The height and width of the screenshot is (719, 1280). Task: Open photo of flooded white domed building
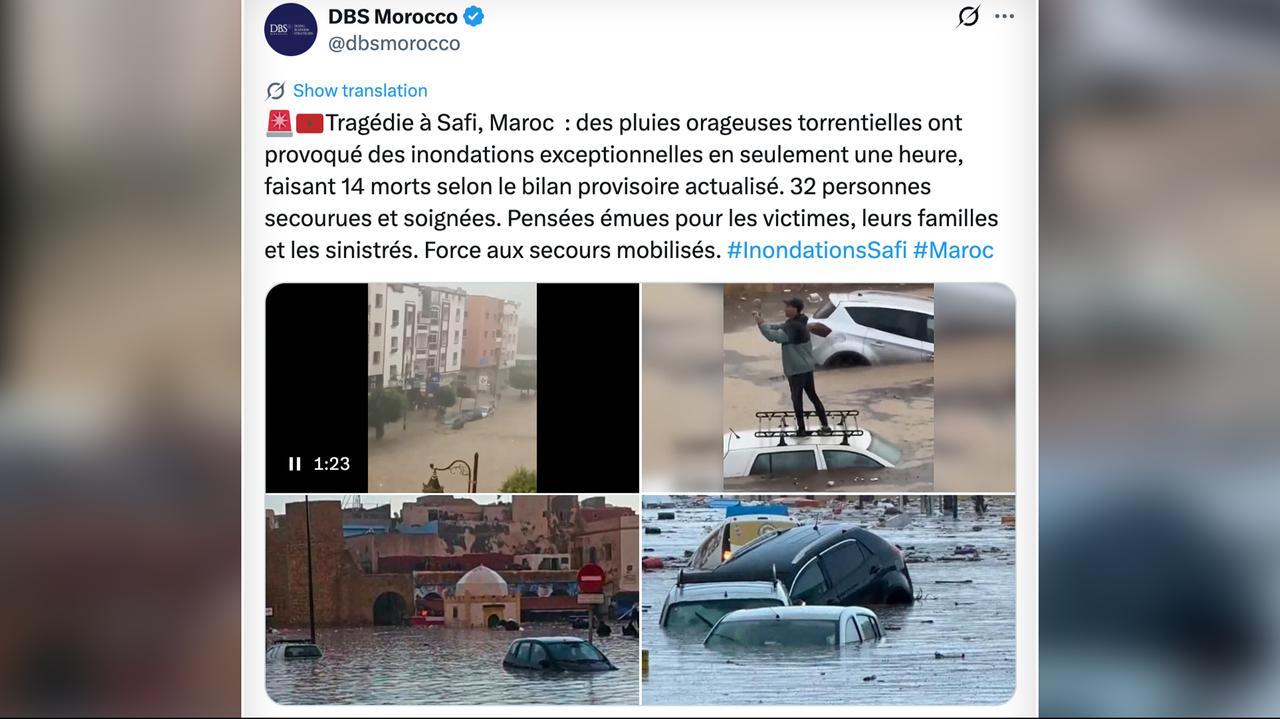click(452, 600)
